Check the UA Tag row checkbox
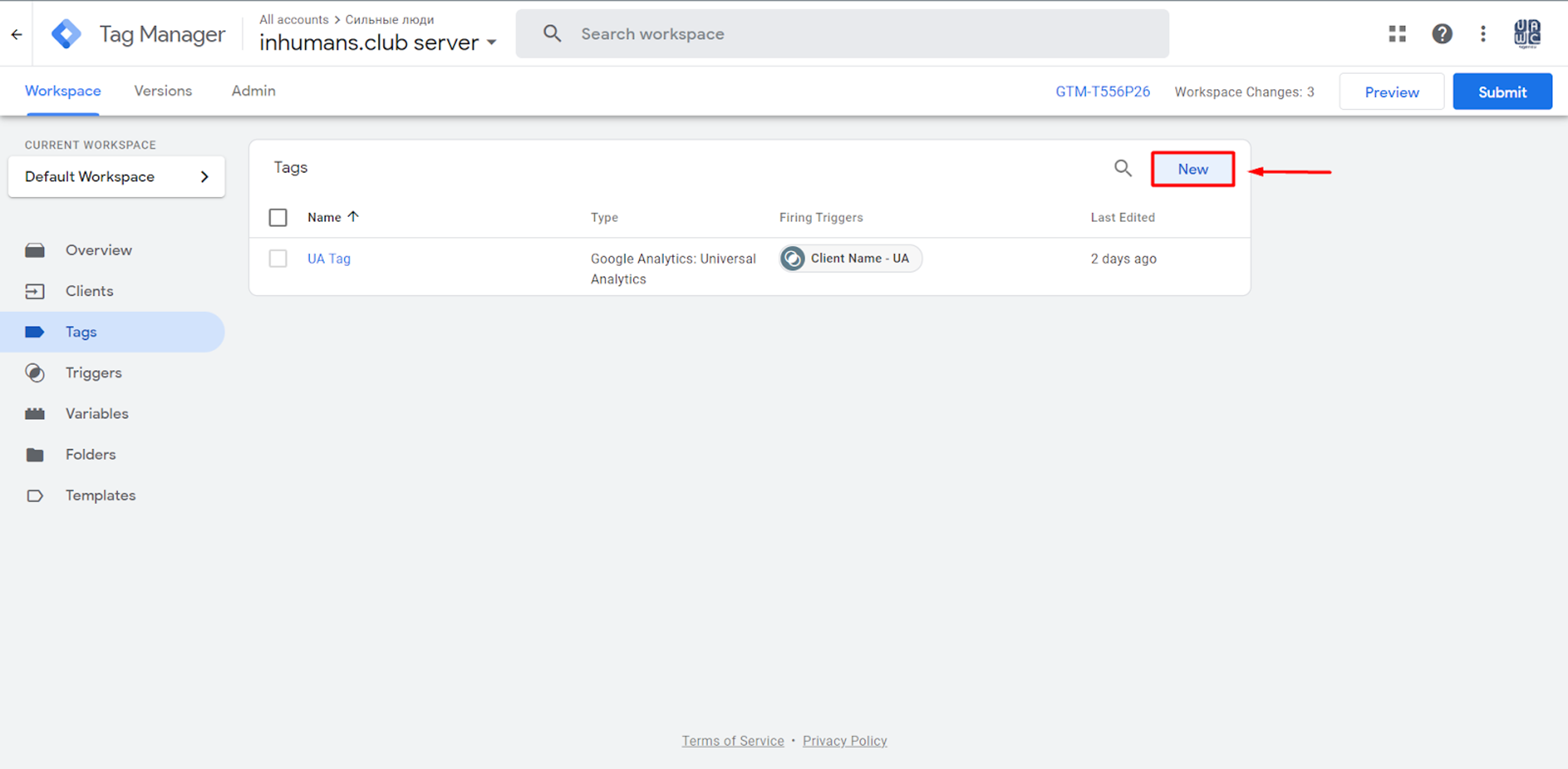 pos(278,258)
